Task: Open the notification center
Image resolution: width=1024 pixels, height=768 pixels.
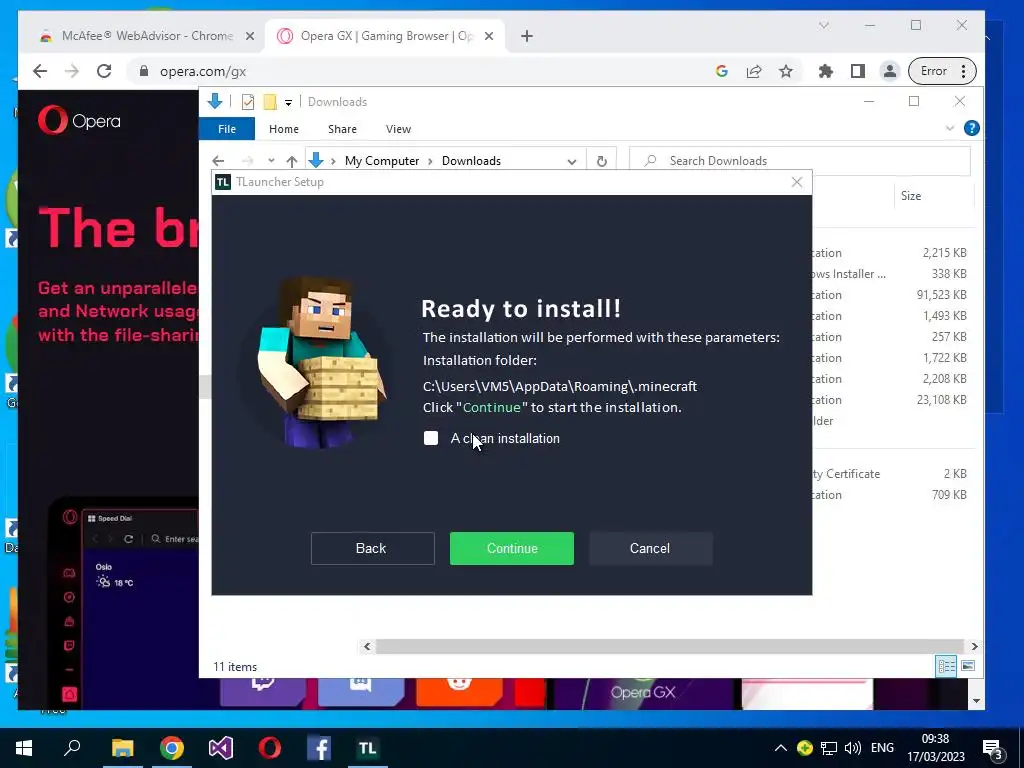Action: [x=993, y=749]
